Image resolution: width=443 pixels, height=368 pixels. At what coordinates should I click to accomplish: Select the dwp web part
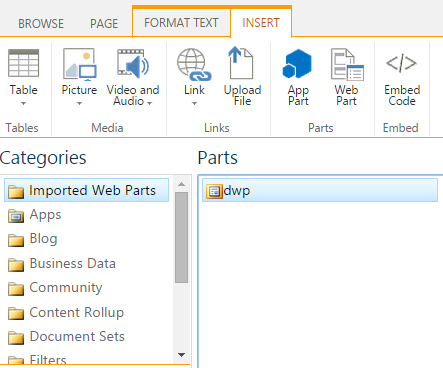tap(320, 190)
